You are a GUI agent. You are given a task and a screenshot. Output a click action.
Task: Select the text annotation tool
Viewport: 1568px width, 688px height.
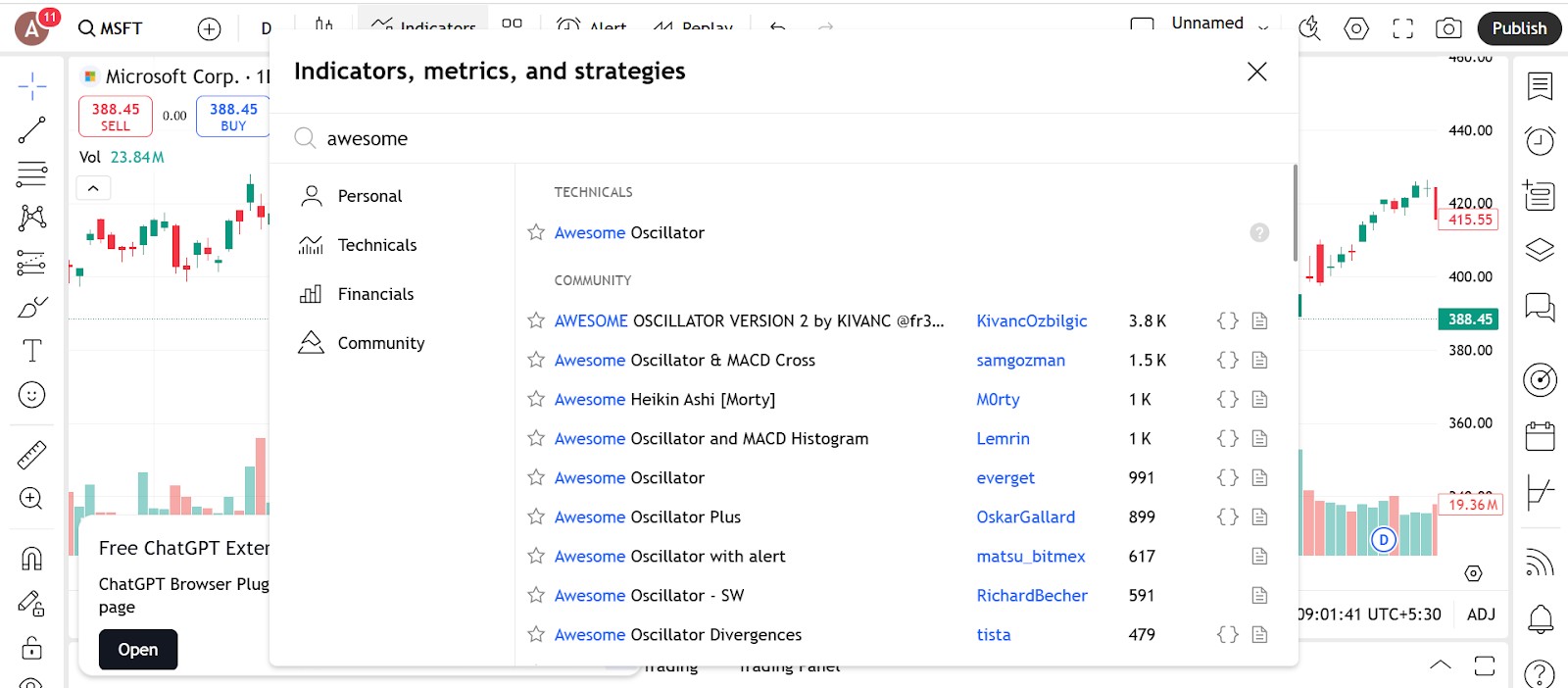point(31,351)
